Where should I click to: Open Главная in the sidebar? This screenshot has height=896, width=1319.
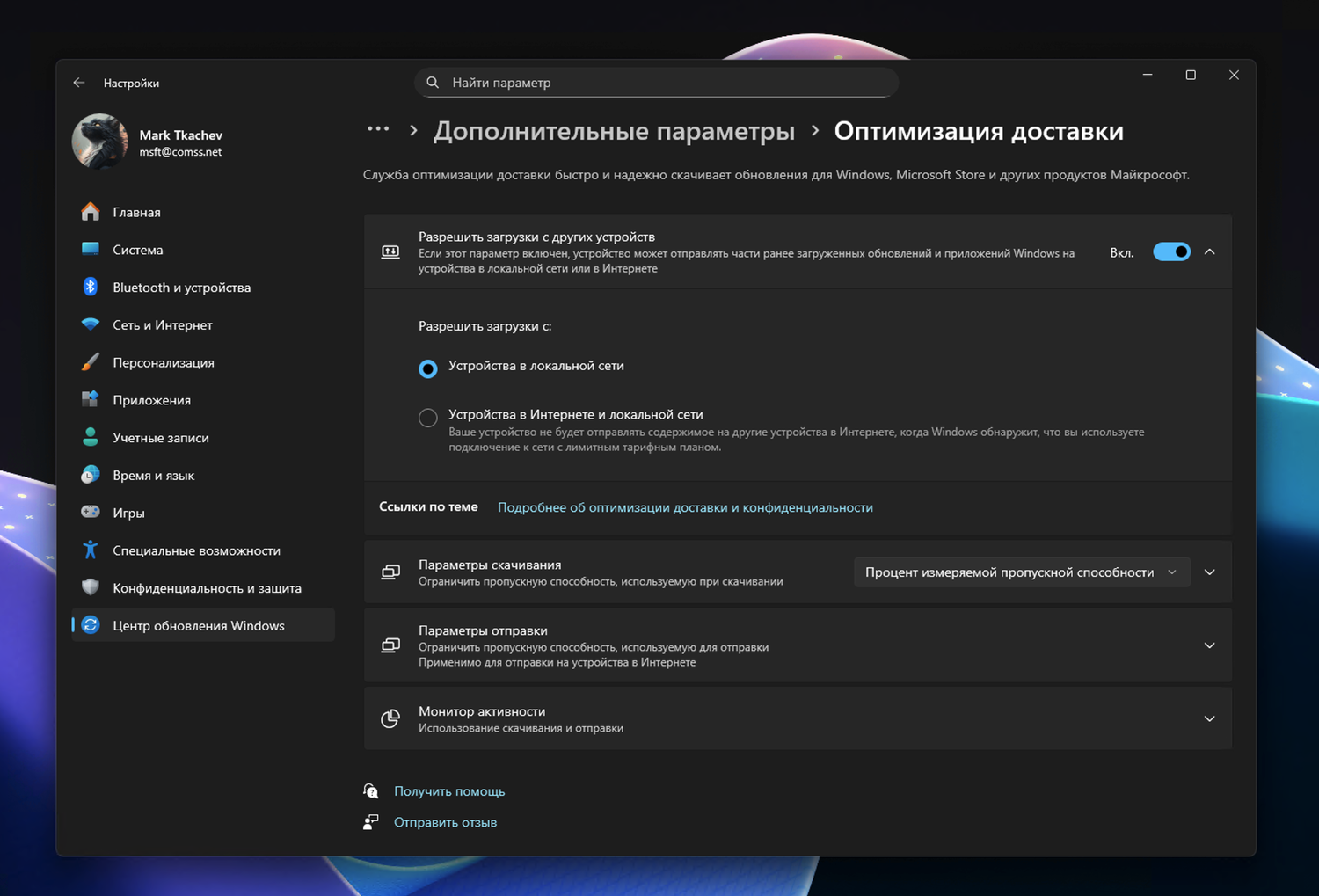pos(203,212)
